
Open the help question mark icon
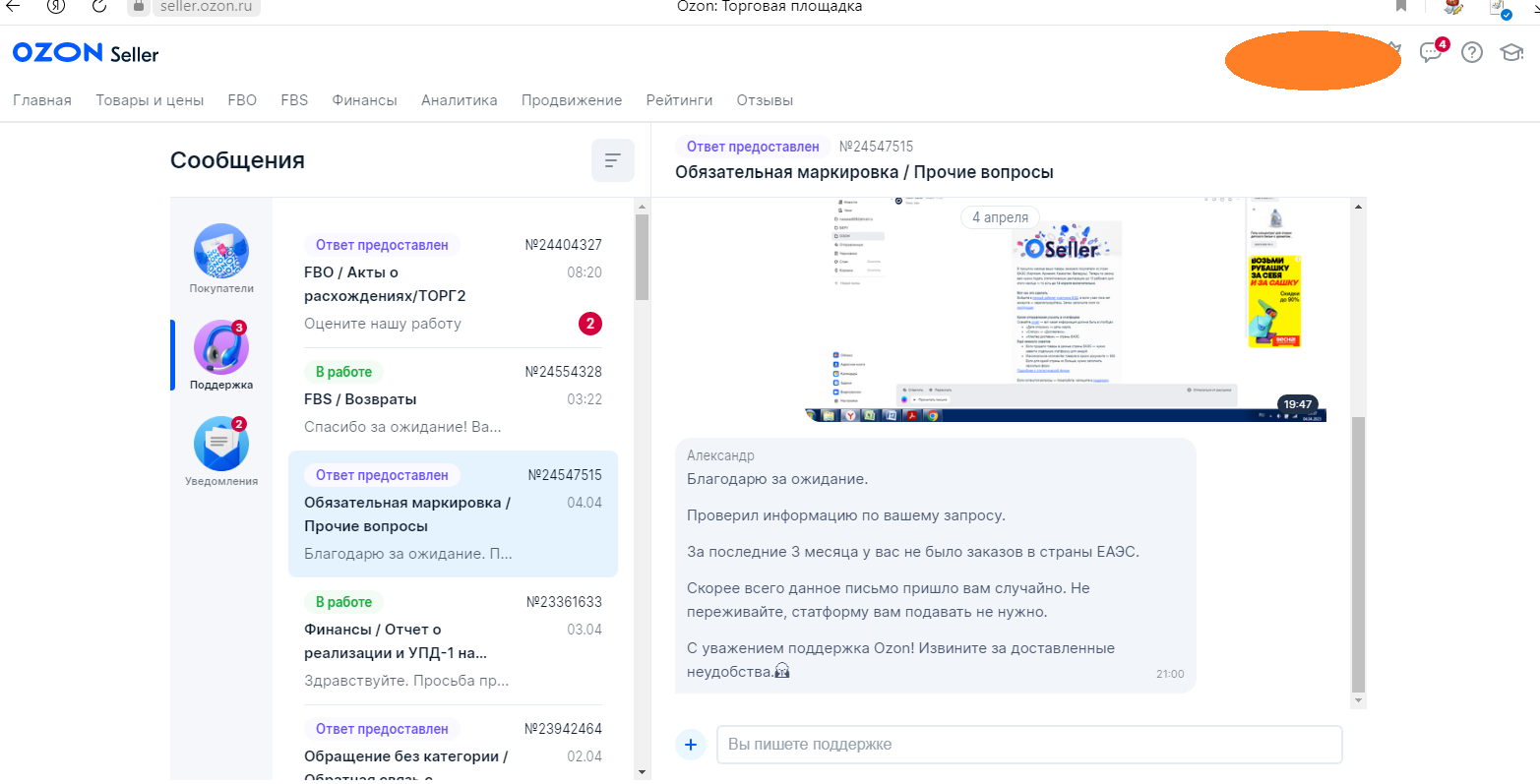click(x=1472, y=52)
